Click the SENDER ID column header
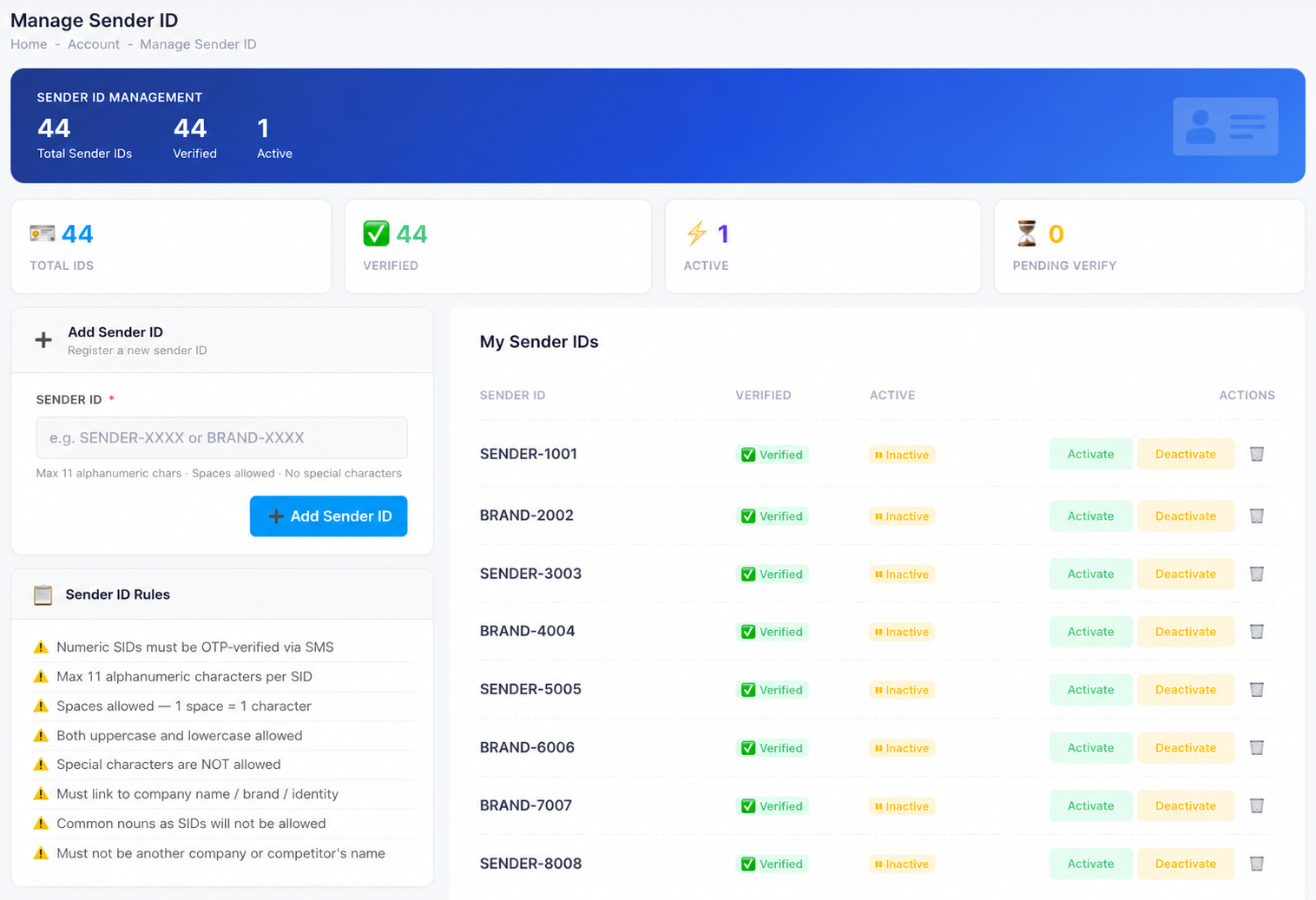 click(x=512, y=395)
